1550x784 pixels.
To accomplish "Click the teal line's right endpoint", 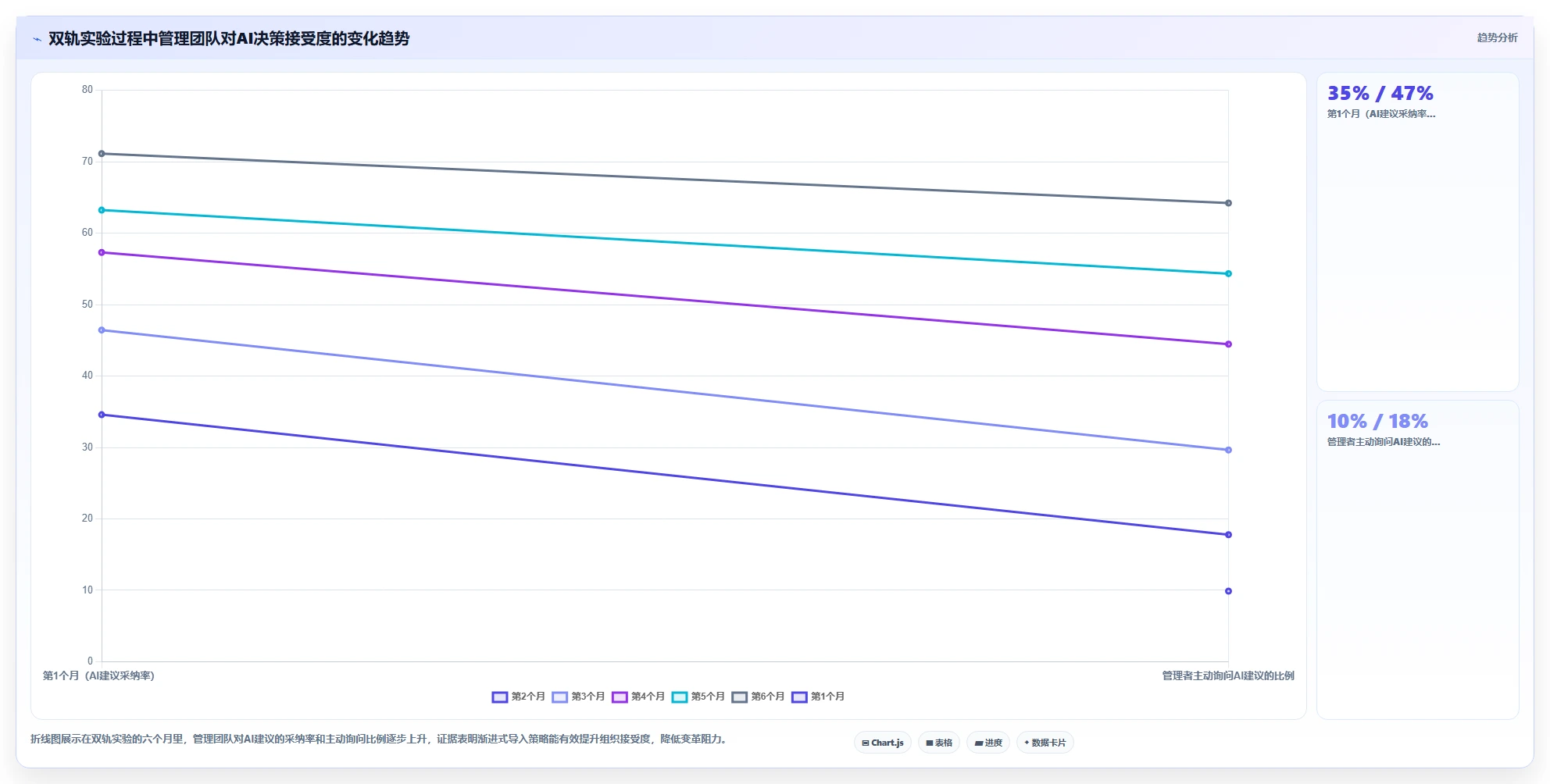I will point(1228,274).
